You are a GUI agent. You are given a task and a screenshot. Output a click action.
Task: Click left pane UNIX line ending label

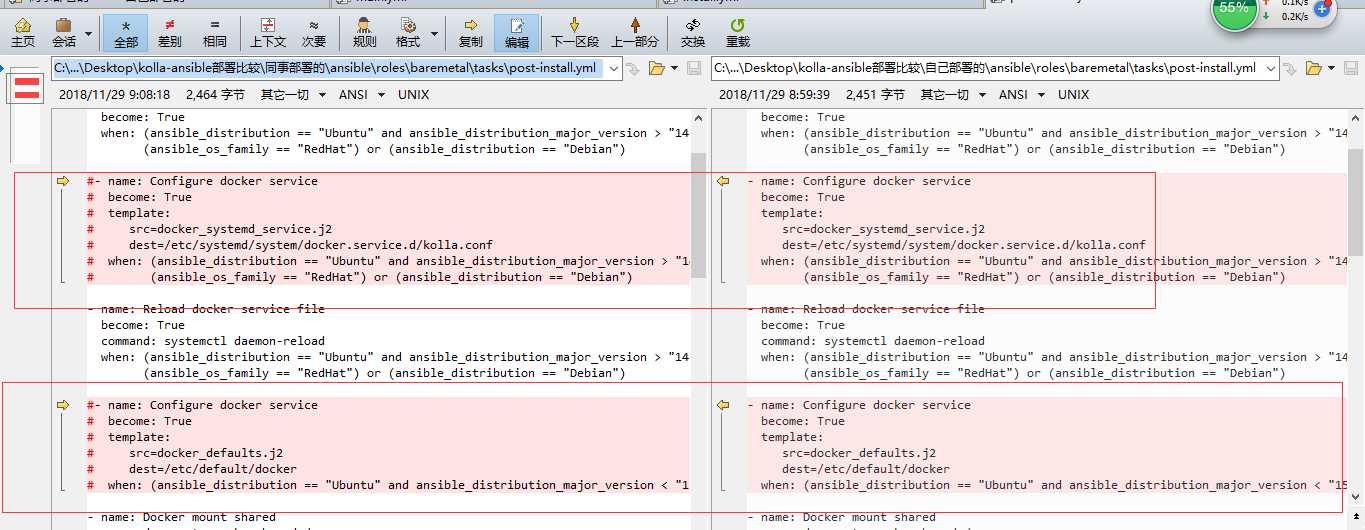(x=413, y=95)
